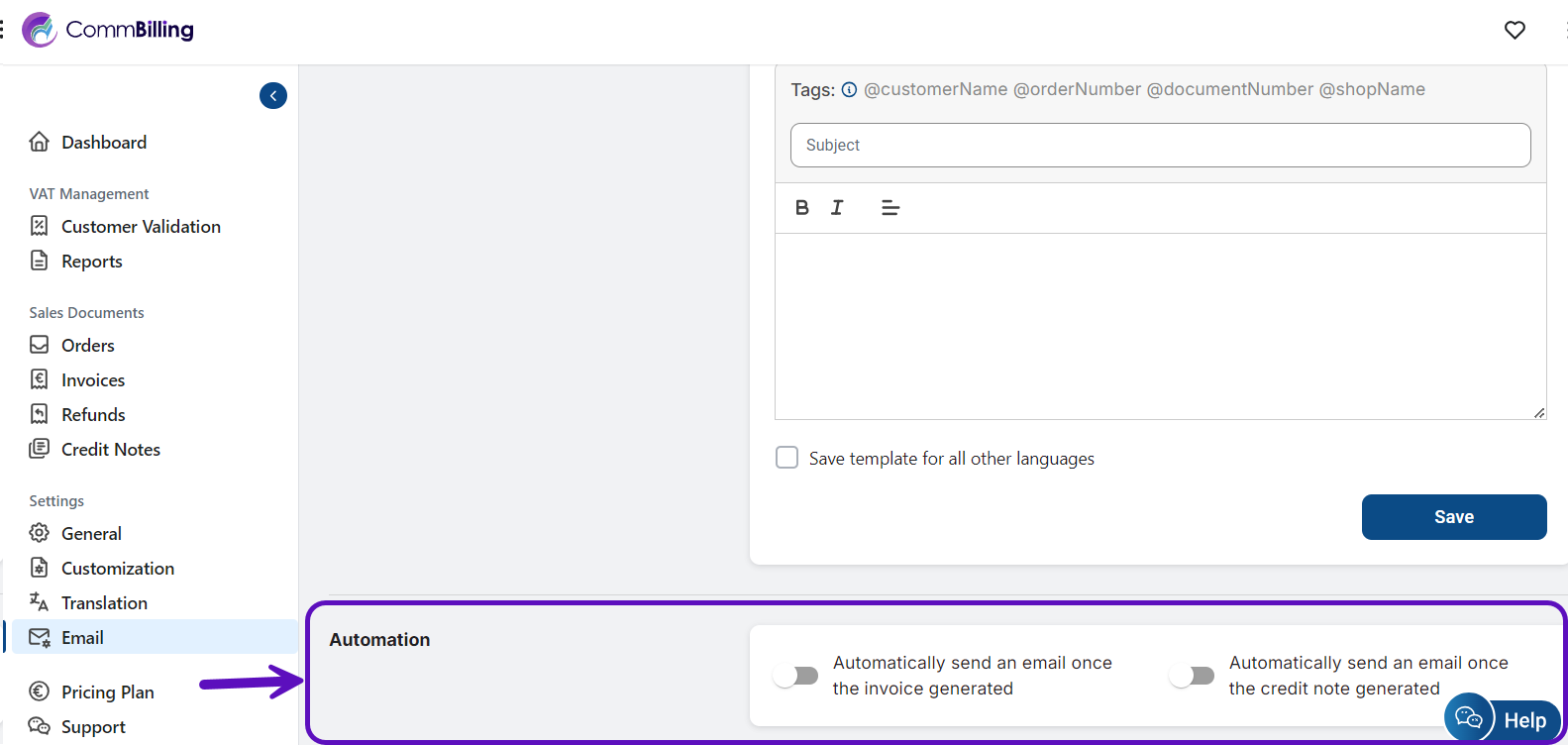Screen dimensions: 1568x745
Task: Open the Pricing Plan page
Action: click(107, 692)
